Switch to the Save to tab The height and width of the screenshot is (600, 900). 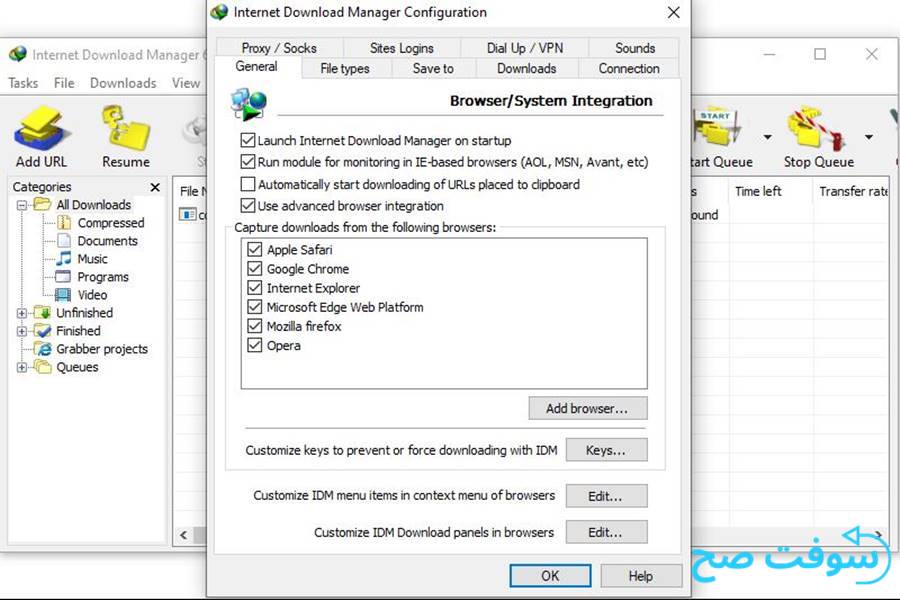tap(433, 68)
